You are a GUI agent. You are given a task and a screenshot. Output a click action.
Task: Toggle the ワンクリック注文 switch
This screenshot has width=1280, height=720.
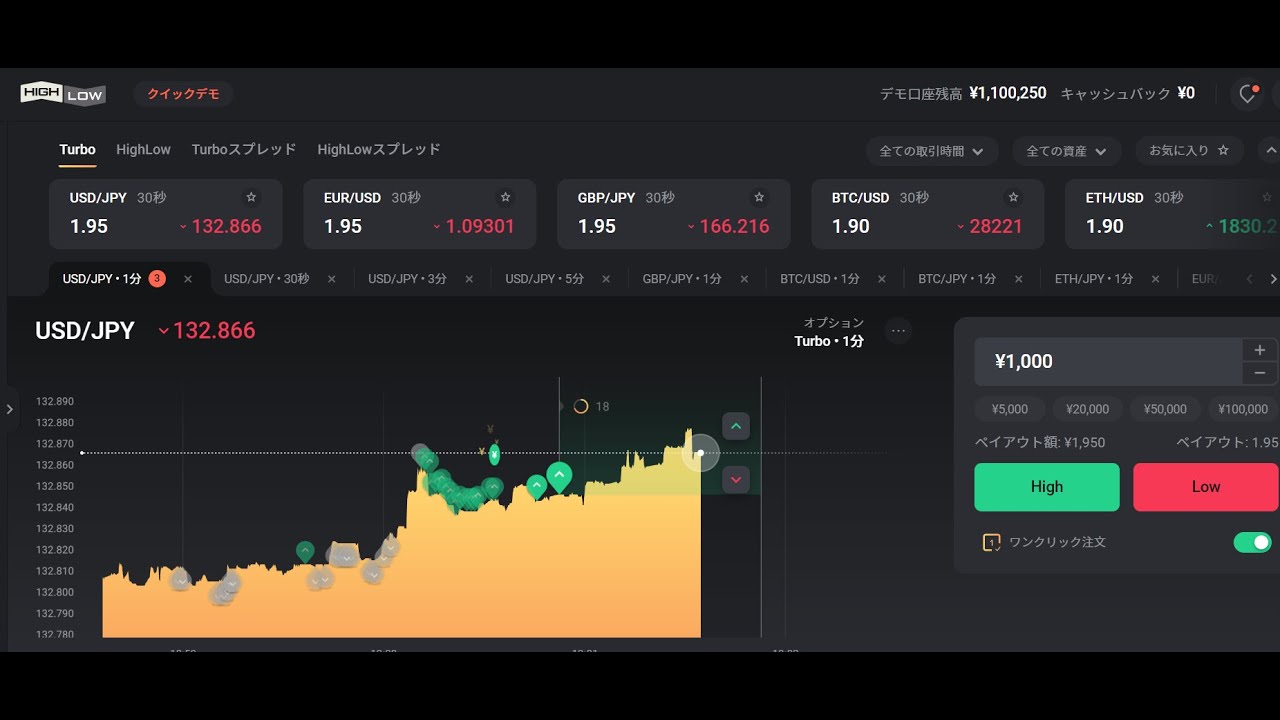click(1252, 542)
